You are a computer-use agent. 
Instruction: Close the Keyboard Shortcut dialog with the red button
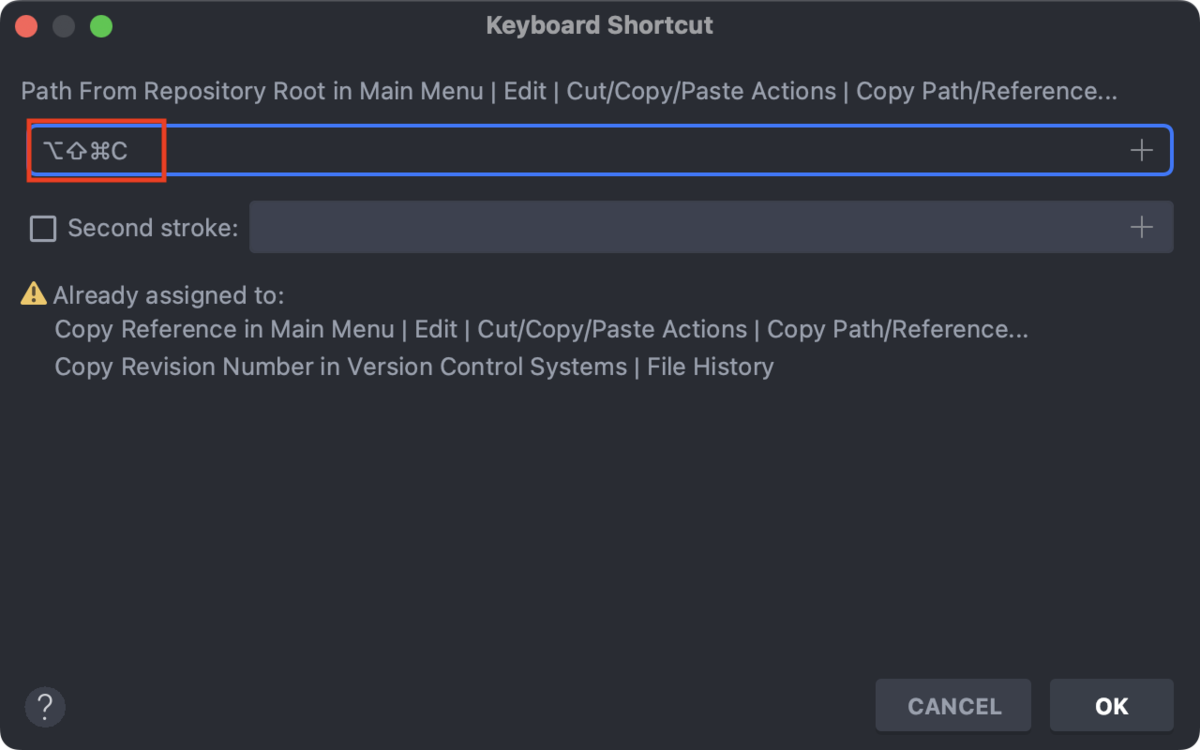[26, 26]
